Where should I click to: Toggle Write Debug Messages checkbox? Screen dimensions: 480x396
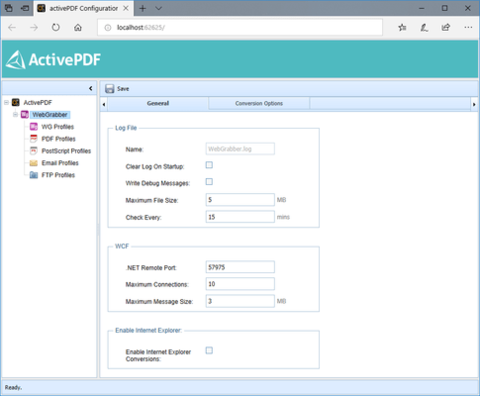(x=209, y=182)
